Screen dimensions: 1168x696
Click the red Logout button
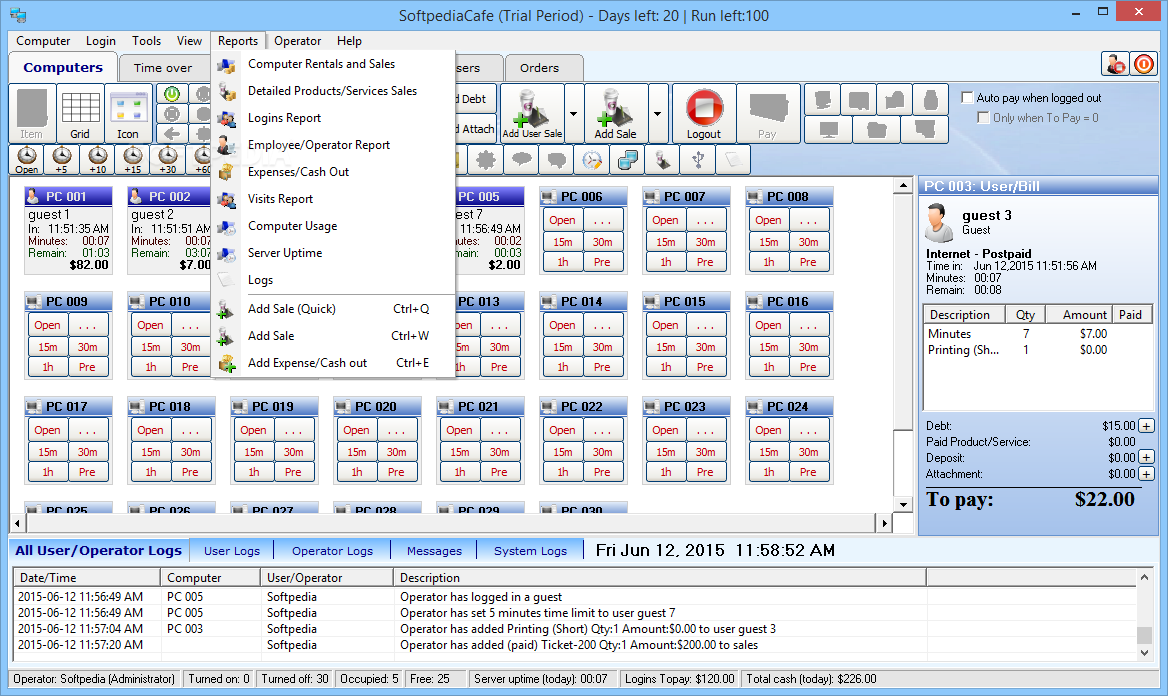click(704, 113)
